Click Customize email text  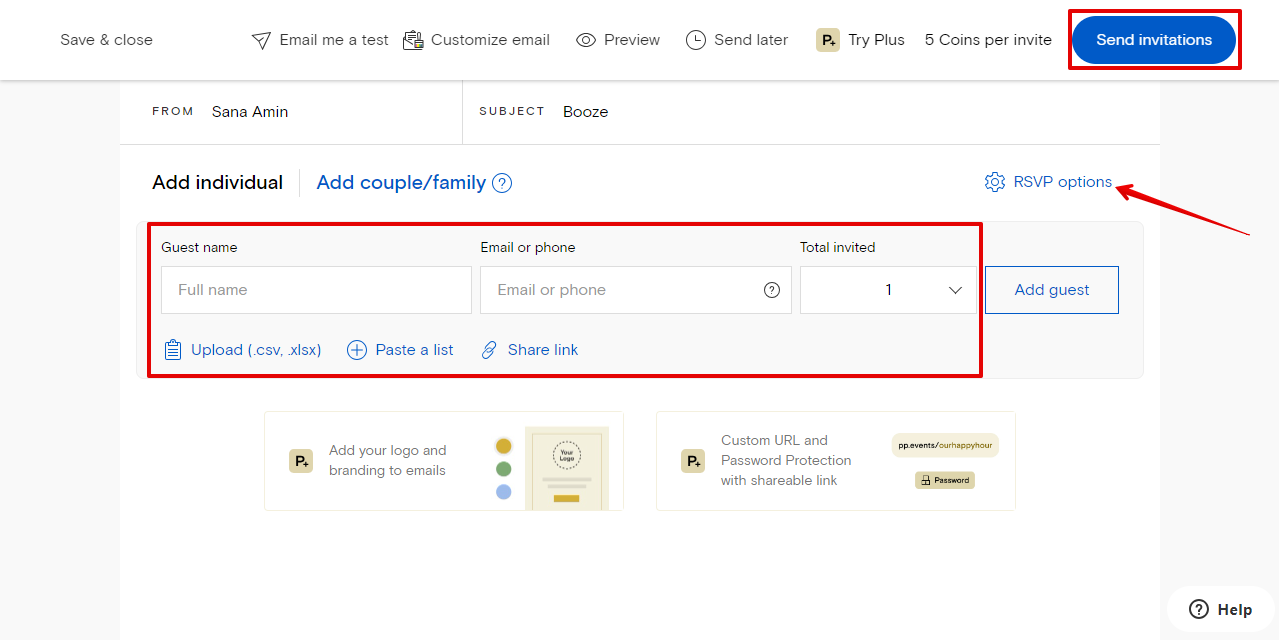coord(490,40)
